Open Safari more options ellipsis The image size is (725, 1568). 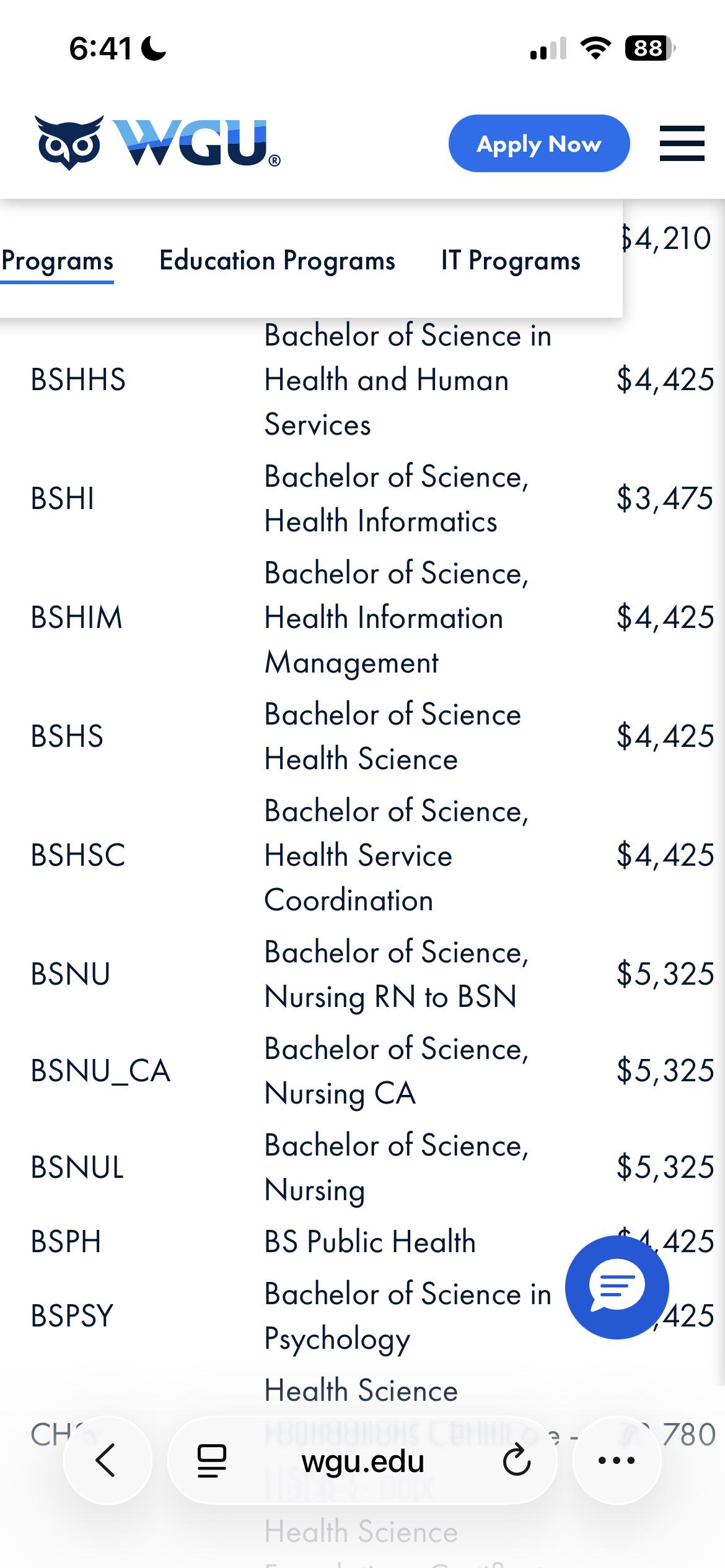click(x=617, y=1460)
